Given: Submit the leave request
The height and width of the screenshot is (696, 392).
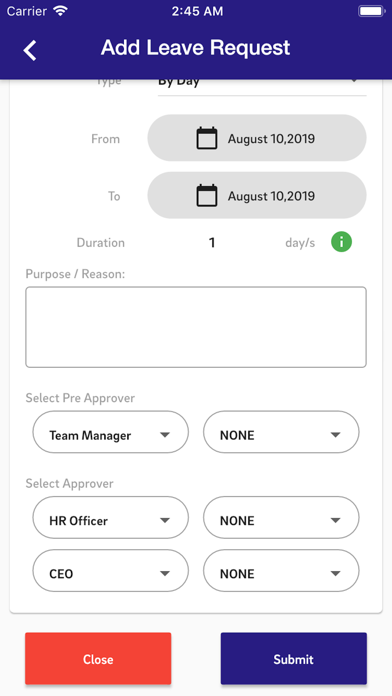Looking at the screenshot, I should click(294, 659).
